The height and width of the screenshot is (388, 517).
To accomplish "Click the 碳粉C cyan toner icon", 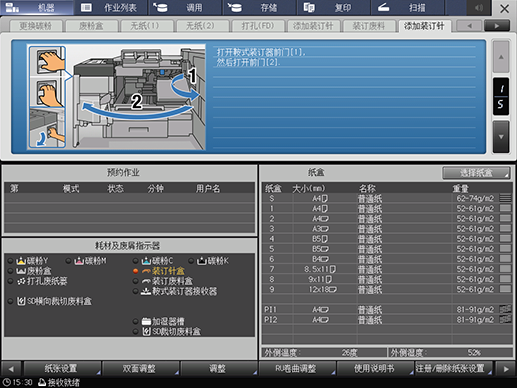I will 146,261.
